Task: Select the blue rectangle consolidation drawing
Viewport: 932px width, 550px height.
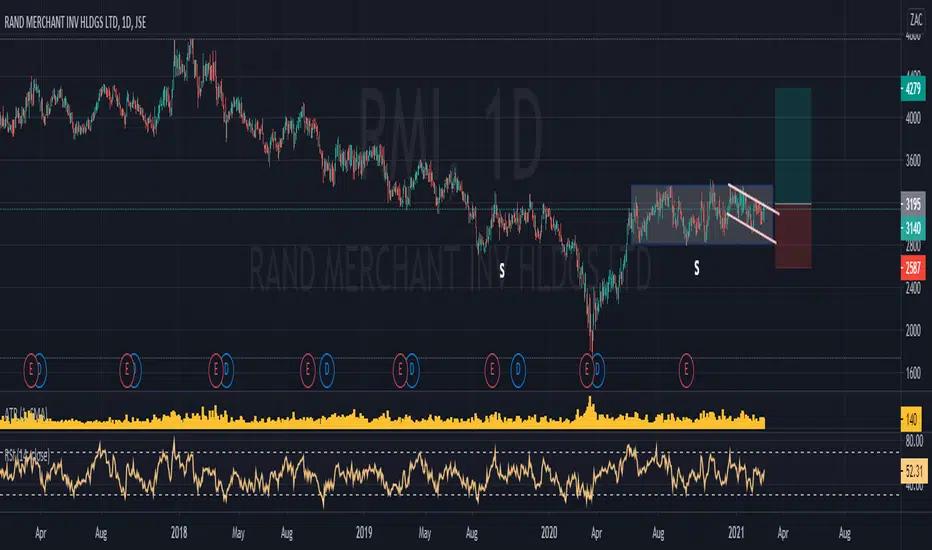Action: click(702, 215)
